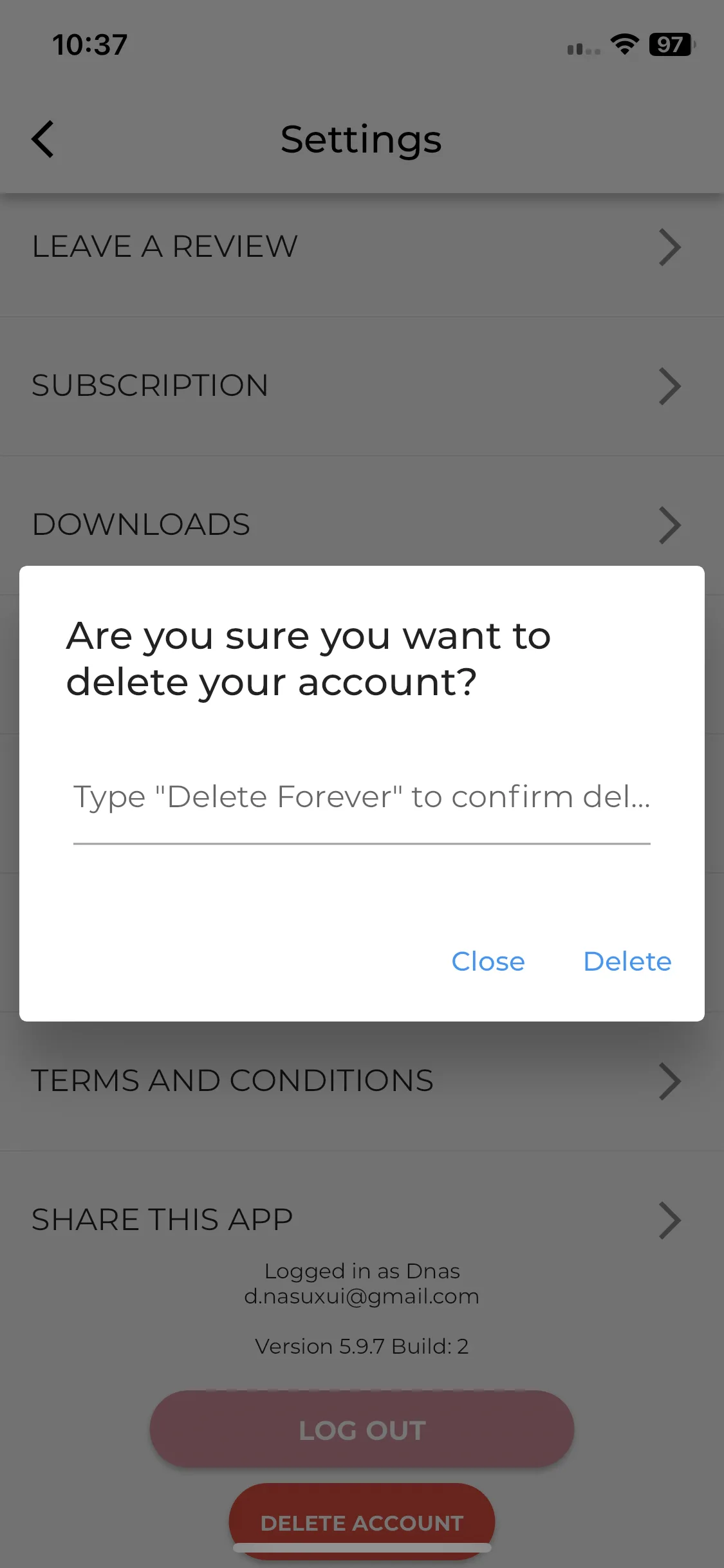The width and height of the screenshot is (724, 1568).
Task: Confirm deletion with the Delete button
Action: pyautogui.click(x=627, y=962)
